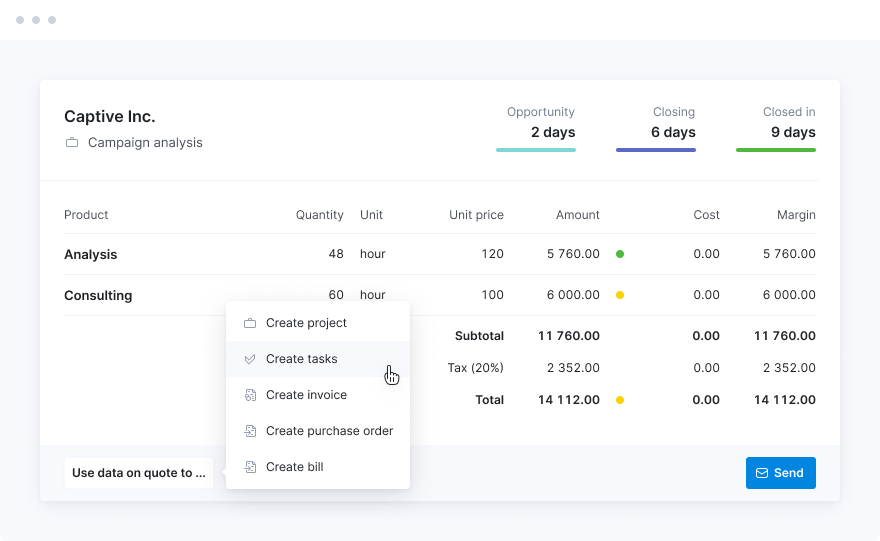Click the yellow status dot for Consulting
The height and width of the screenshot is (541, 880).
coord(620,295)
